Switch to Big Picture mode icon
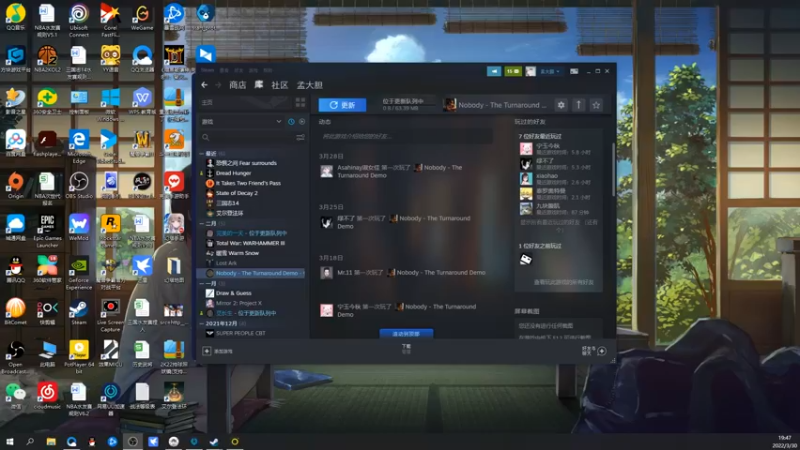800x450 pixels. click(x=574, y=71)
